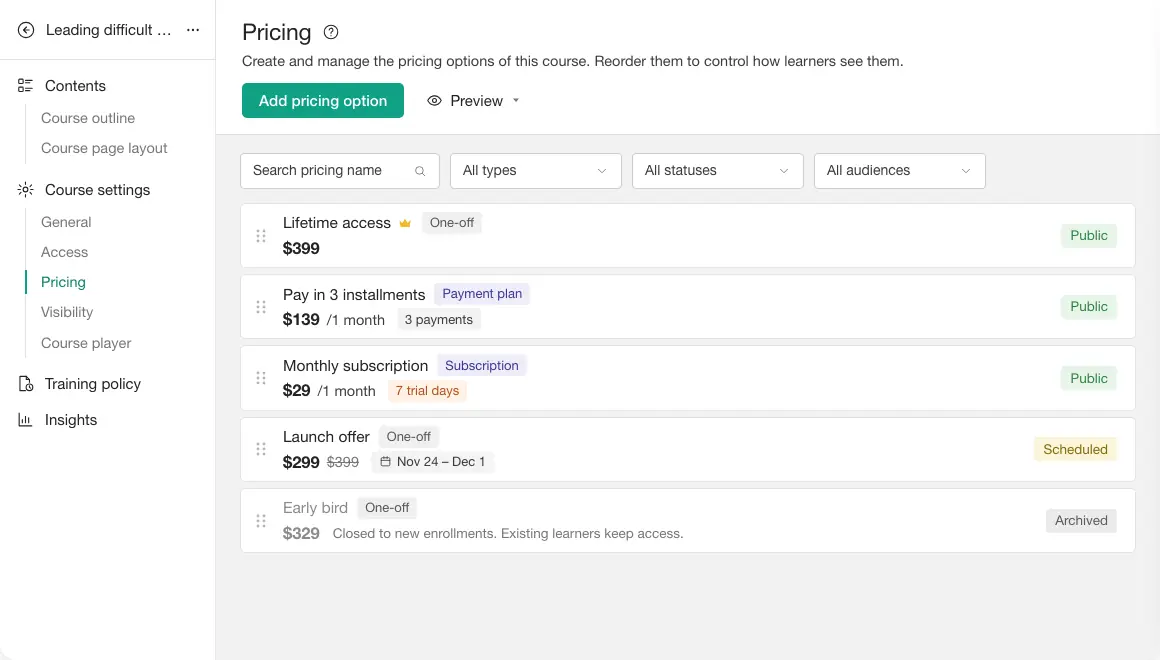The height and width of the screenshot is (660, 1160).
Task: Go to Access settings
Action: click(64, 252)
